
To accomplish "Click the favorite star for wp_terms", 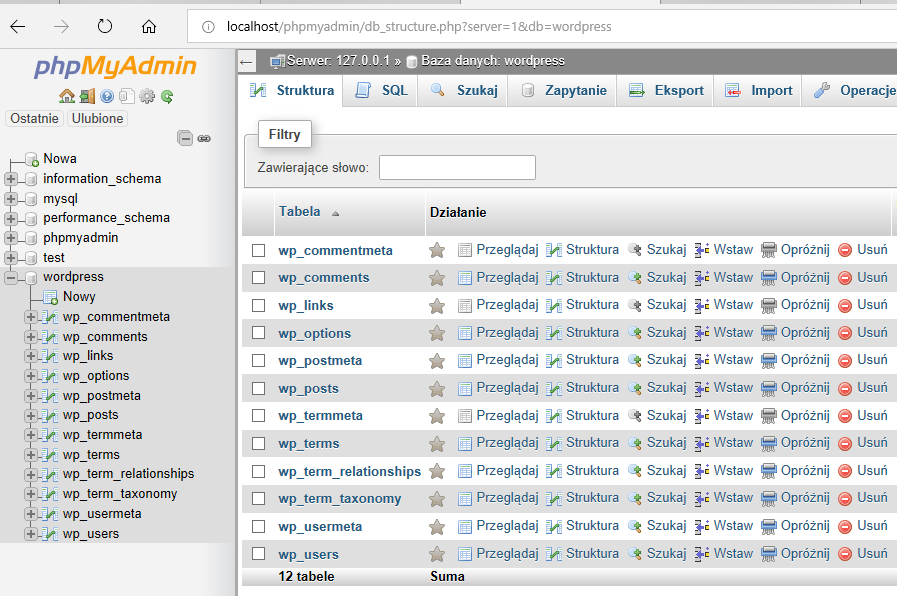I will pos(437,444).
